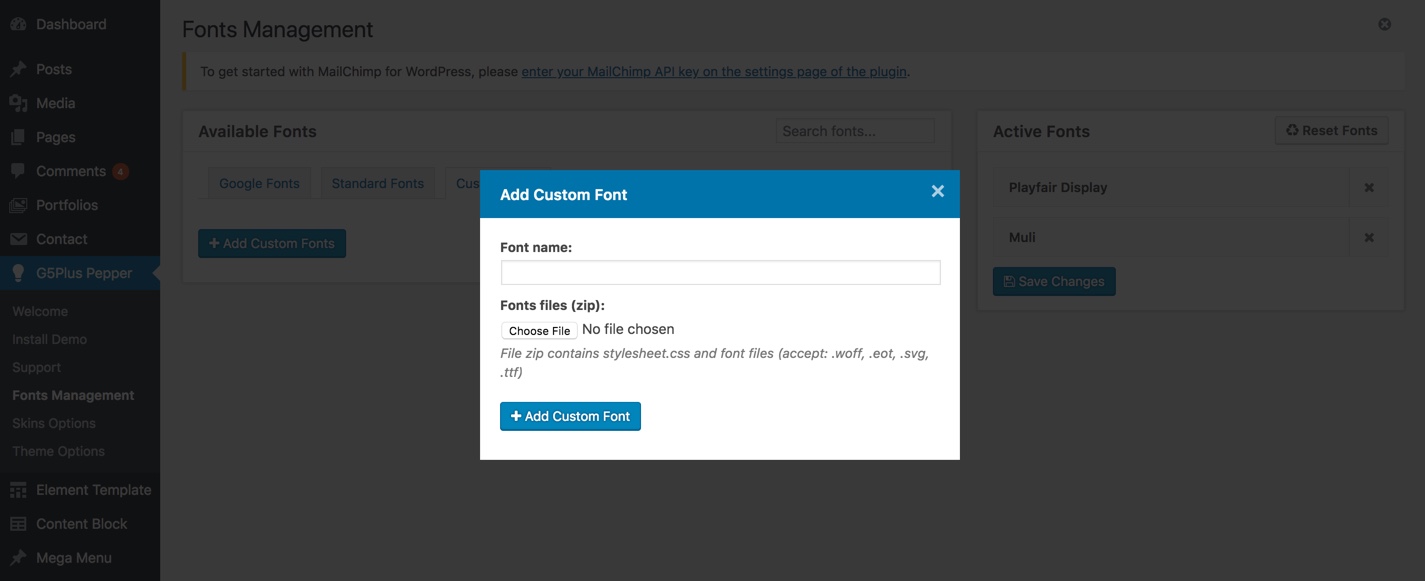Go to the Welcome submenu page
Viewport: 1425px width, 581px height.
(40, 311)
